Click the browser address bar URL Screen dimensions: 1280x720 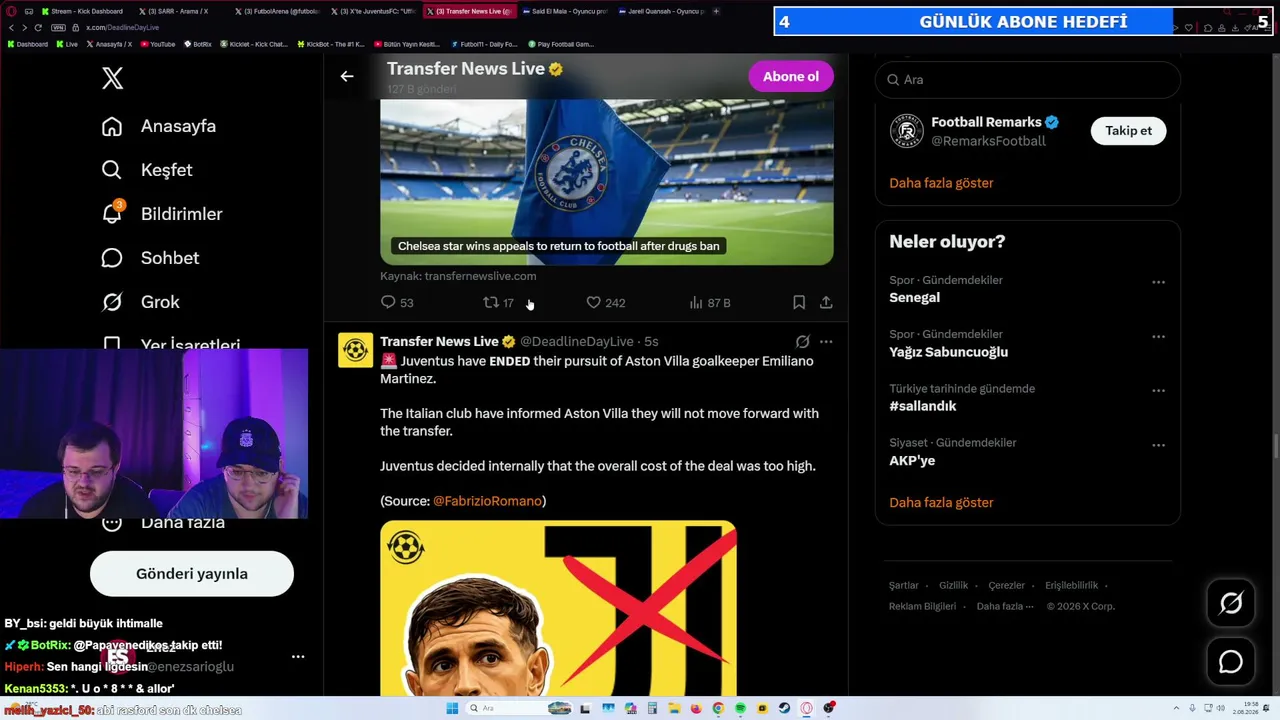pos(122,28)
